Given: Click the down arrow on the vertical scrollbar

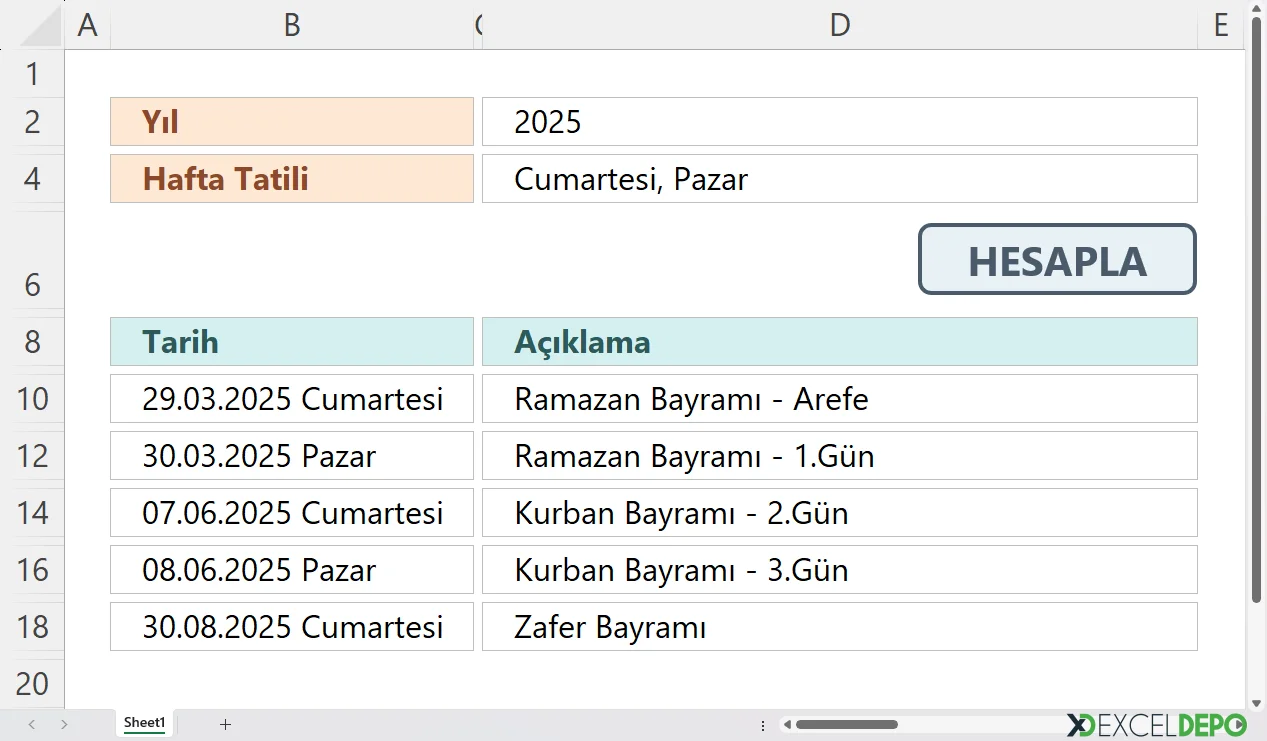Looking at the screenshot, I should (1256, 702).
